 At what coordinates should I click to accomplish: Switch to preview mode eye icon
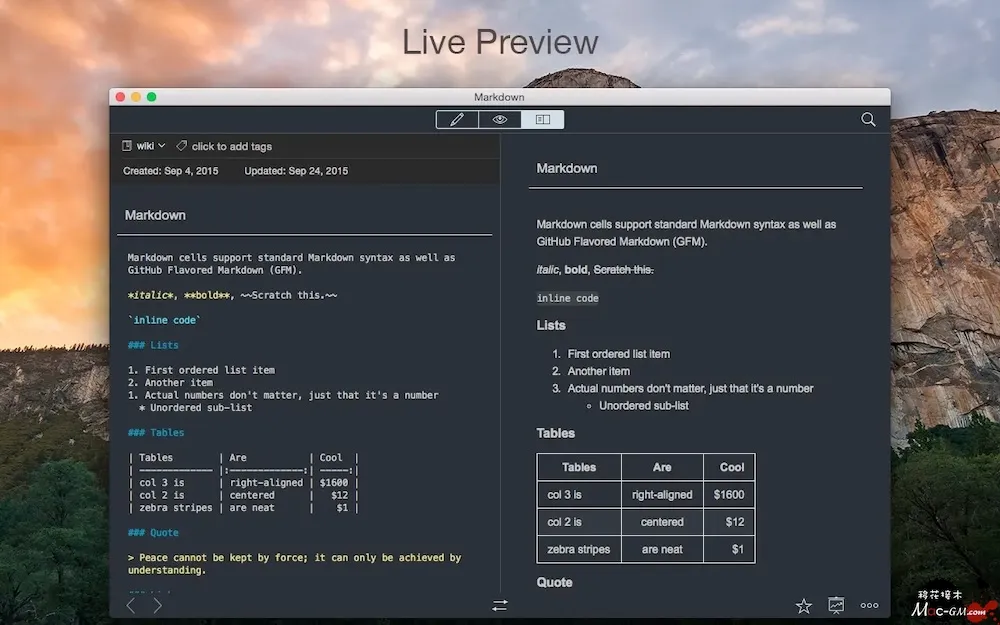tap(499, 119)
